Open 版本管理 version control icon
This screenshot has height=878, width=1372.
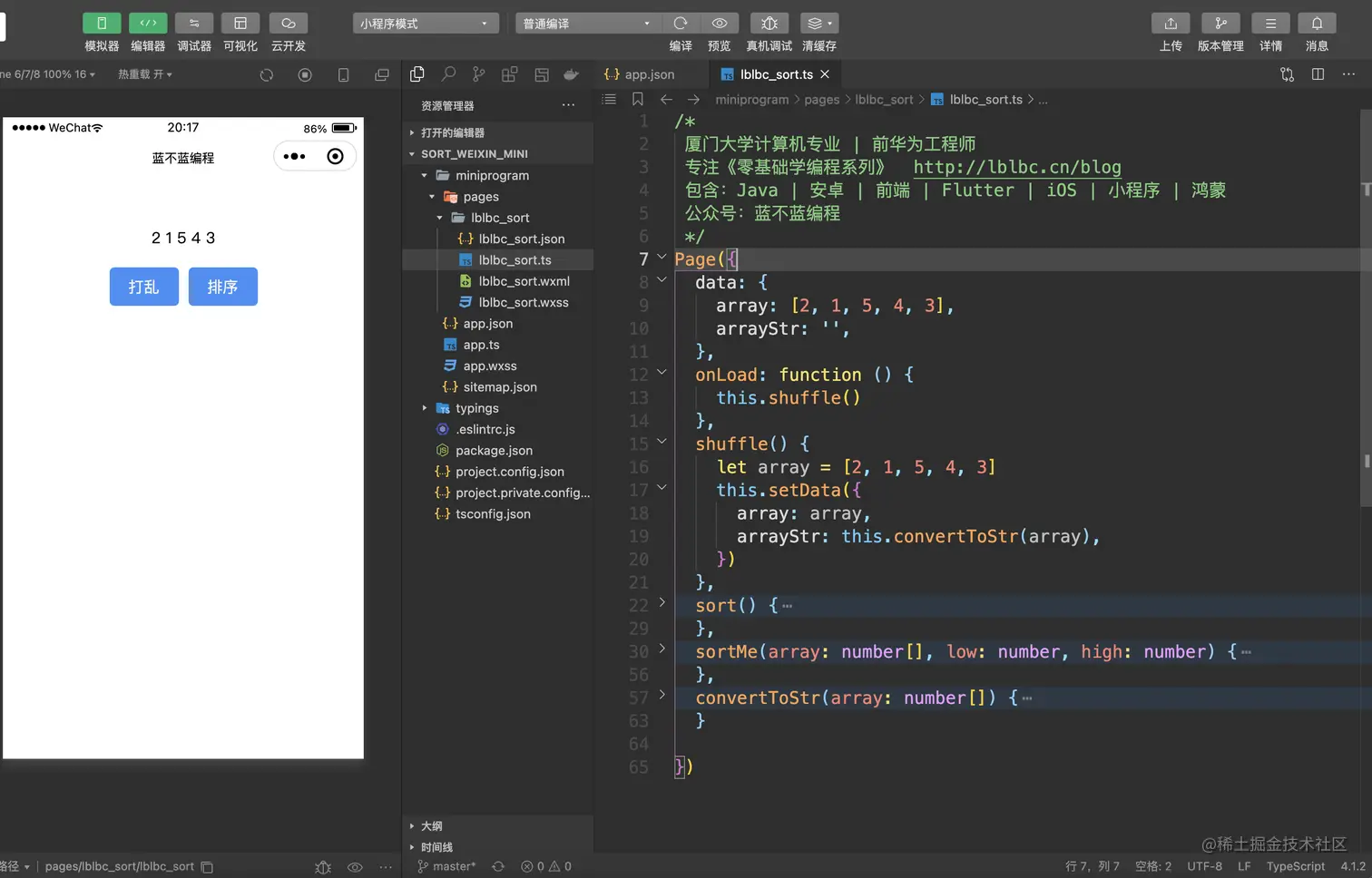point(1220,23)
